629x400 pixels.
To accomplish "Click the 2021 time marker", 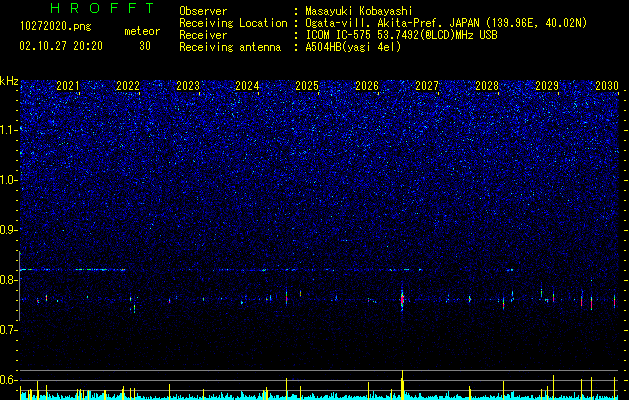I will pyautogui.click(x=68, y=86).
